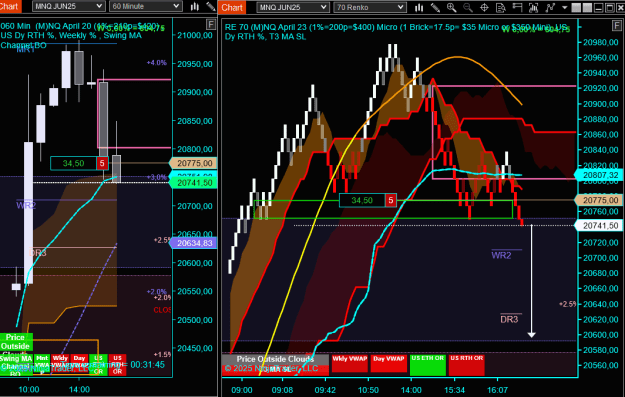The height and width of the screenshot is (397, 625).
Task: Toggle green US ETH OR button in Renko chart
Action: tap(428, 364)
